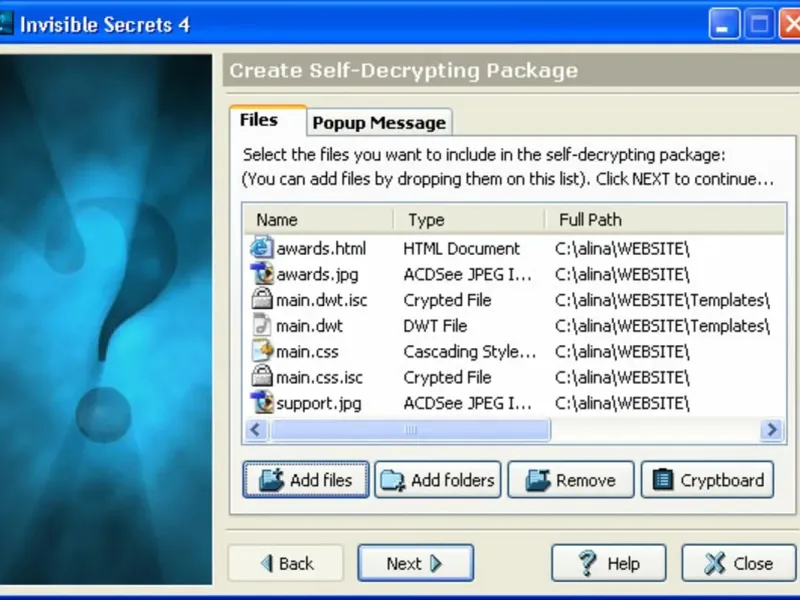800x600 pixels.
Task: Close the wizard with Close button
Action: click(738, 563)
